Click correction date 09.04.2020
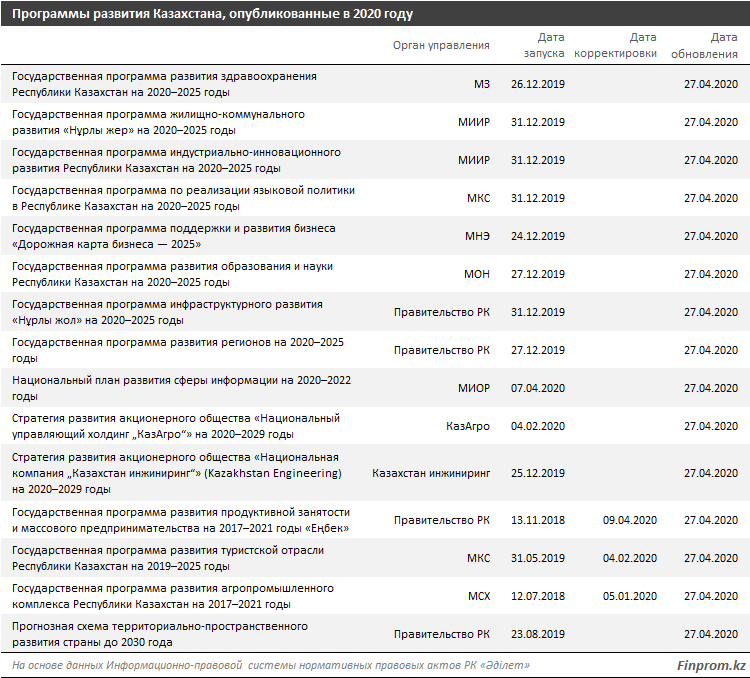 (x=629, y=520)
